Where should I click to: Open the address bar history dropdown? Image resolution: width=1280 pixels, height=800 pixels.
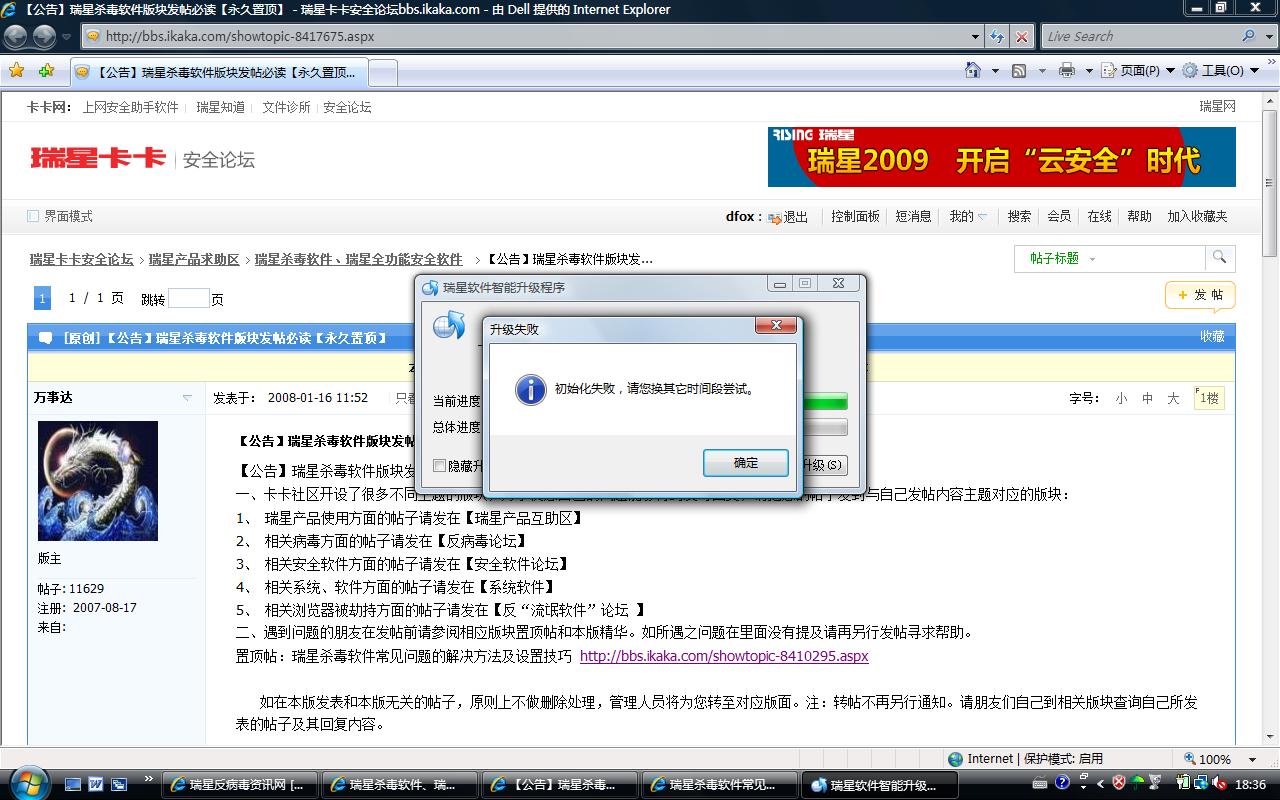(x=976, y=37)
